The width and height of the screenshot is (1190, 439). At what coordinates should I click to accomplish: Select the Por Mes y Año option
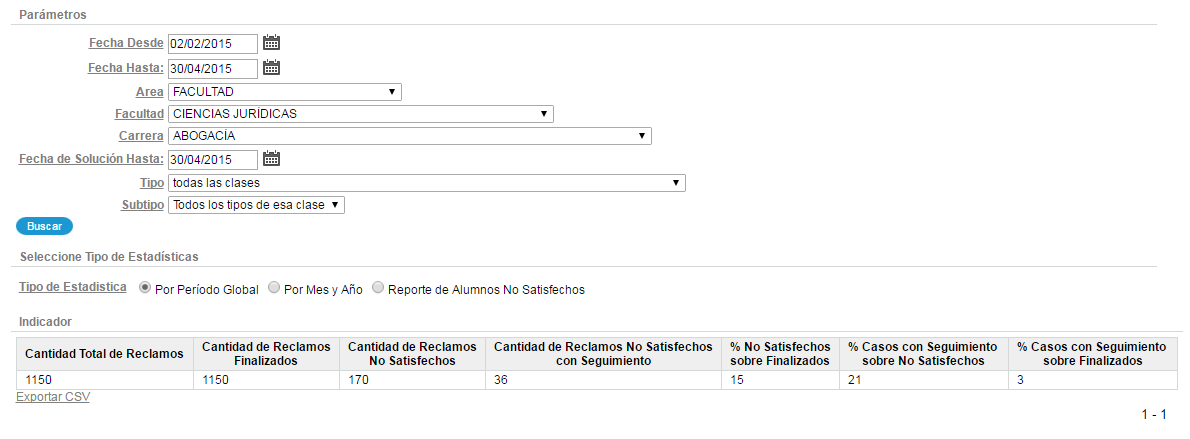pyautogui.click(x=275, y=289)
